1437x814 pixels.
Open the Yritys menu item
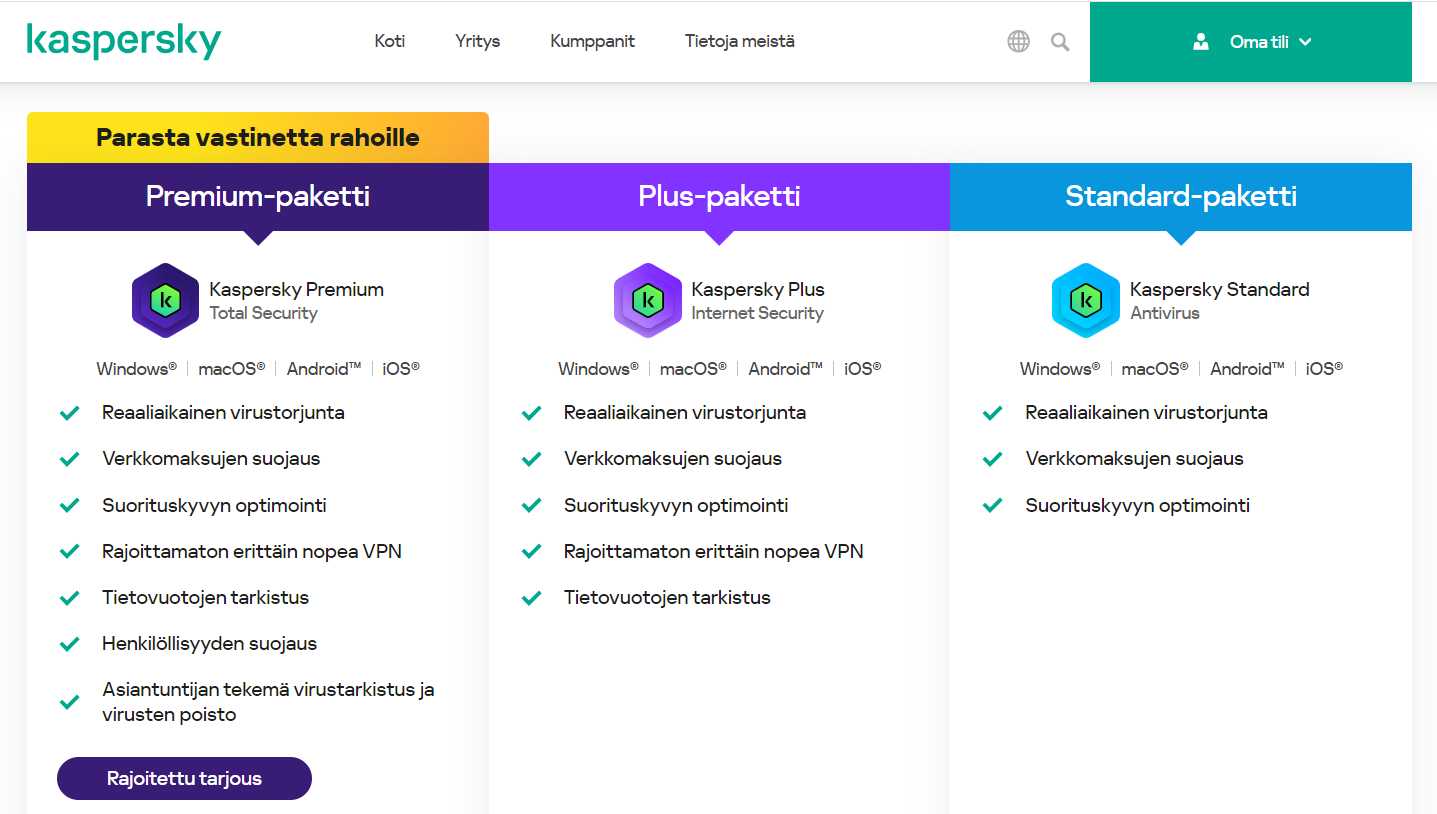tap(477, 41)
